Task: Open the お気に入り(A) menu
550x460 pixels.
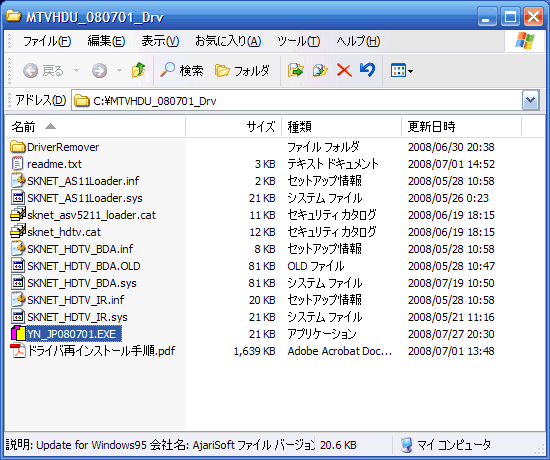Action: [228, 41]
